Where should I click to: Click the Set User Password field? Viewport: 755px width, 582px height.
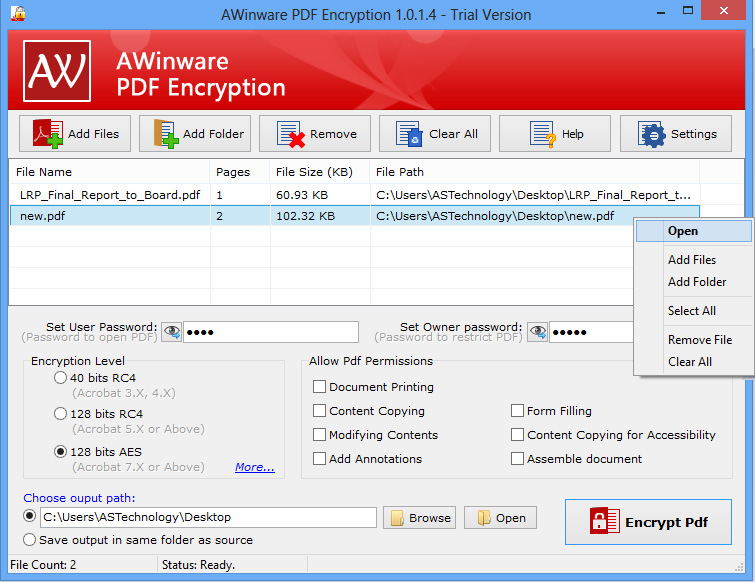click(271, 332)
